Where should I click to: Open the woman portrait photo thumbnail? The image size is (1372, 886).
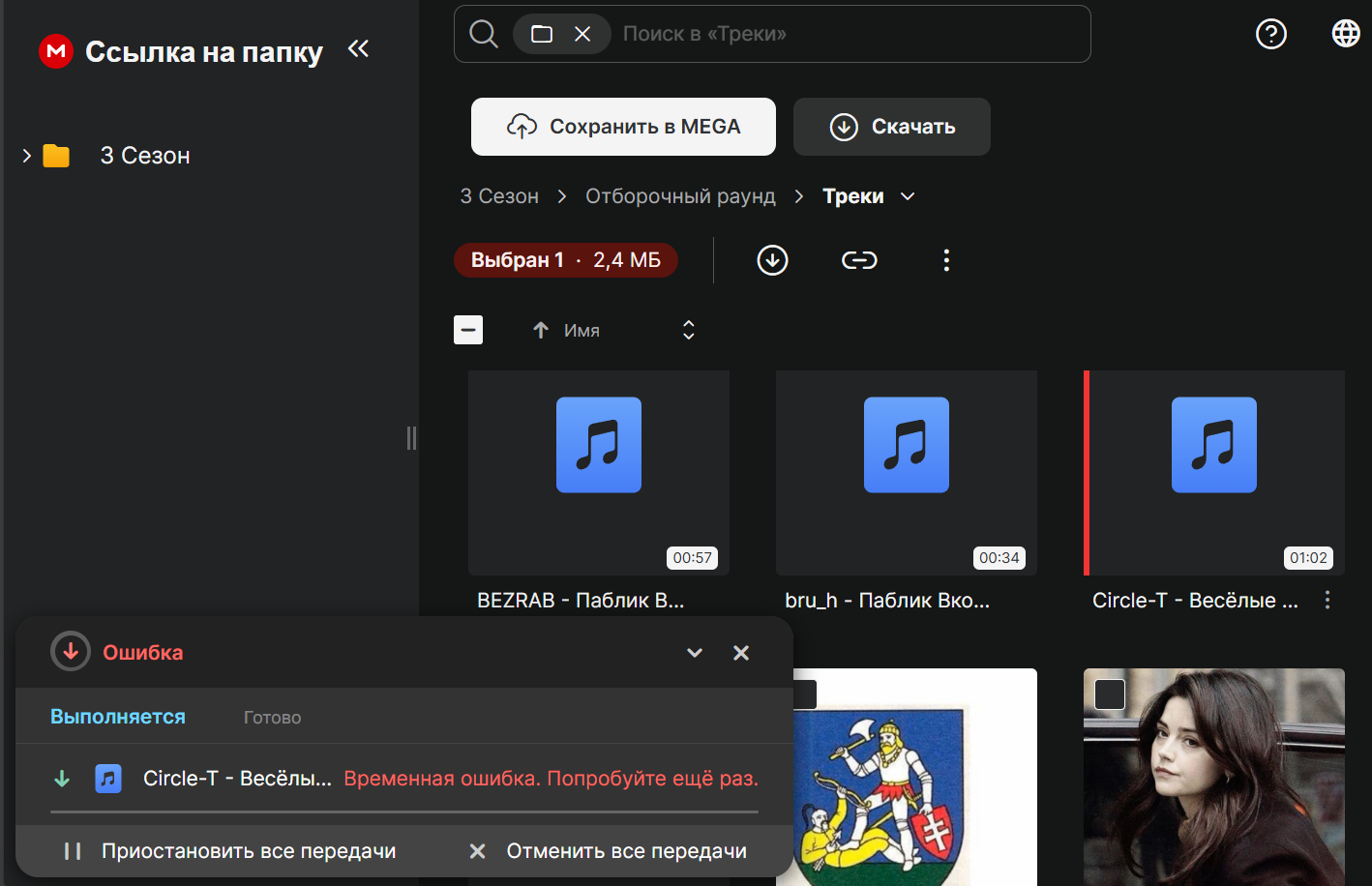1214,778
